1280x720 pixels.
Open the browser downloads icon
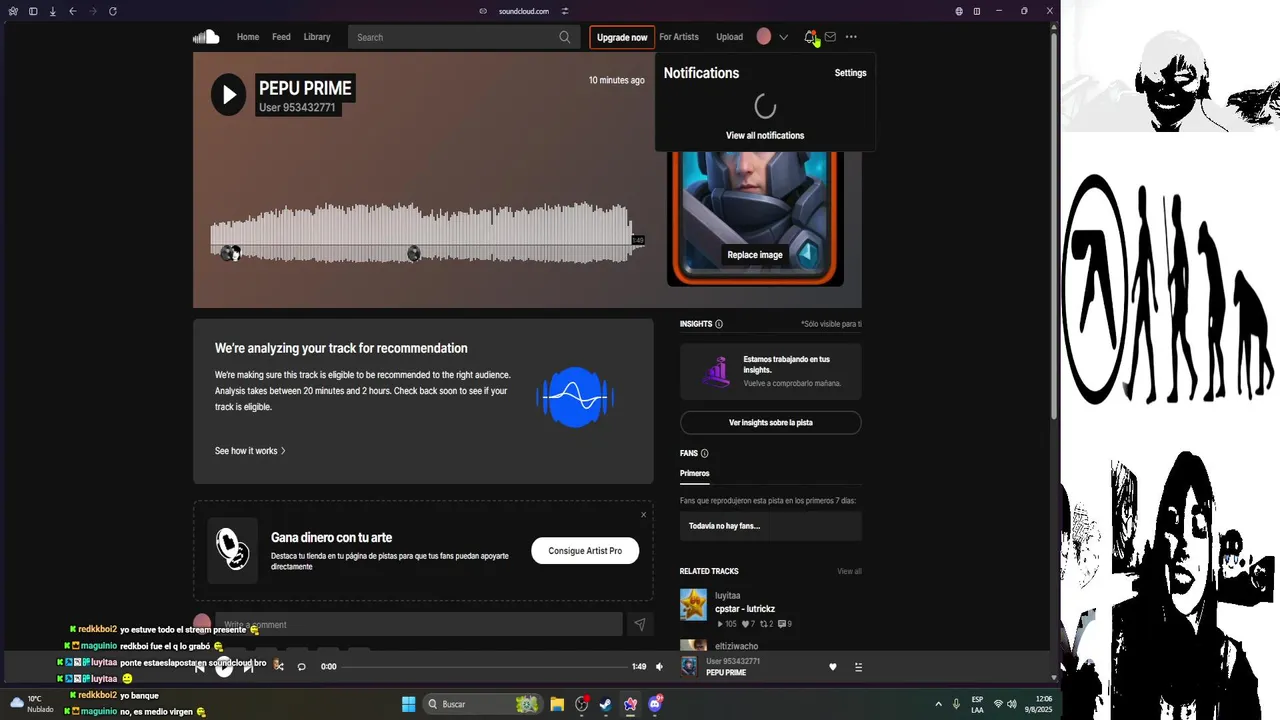click(x=52, y=11)
